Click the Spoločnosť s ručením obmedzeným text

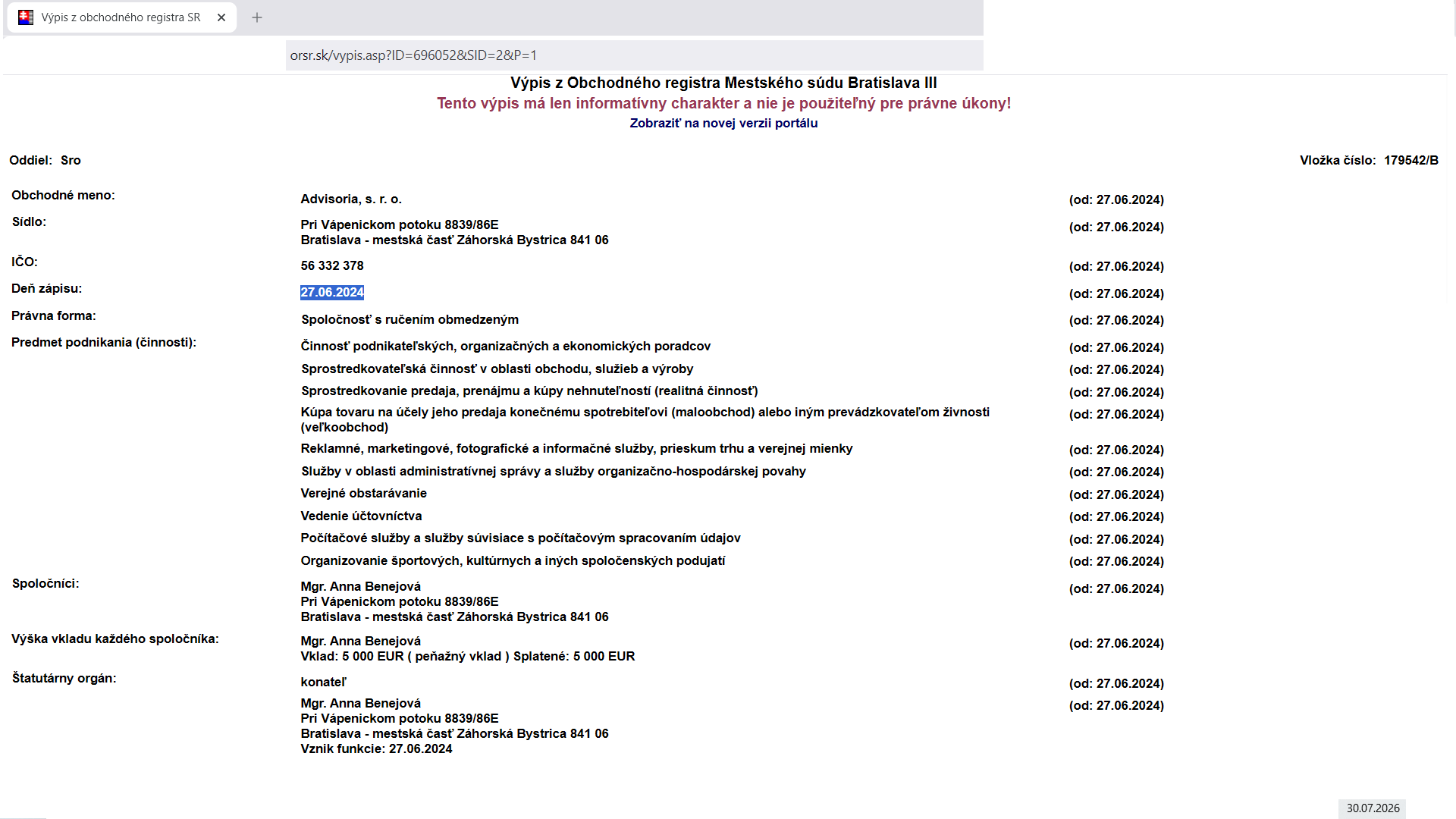(410, 319)
